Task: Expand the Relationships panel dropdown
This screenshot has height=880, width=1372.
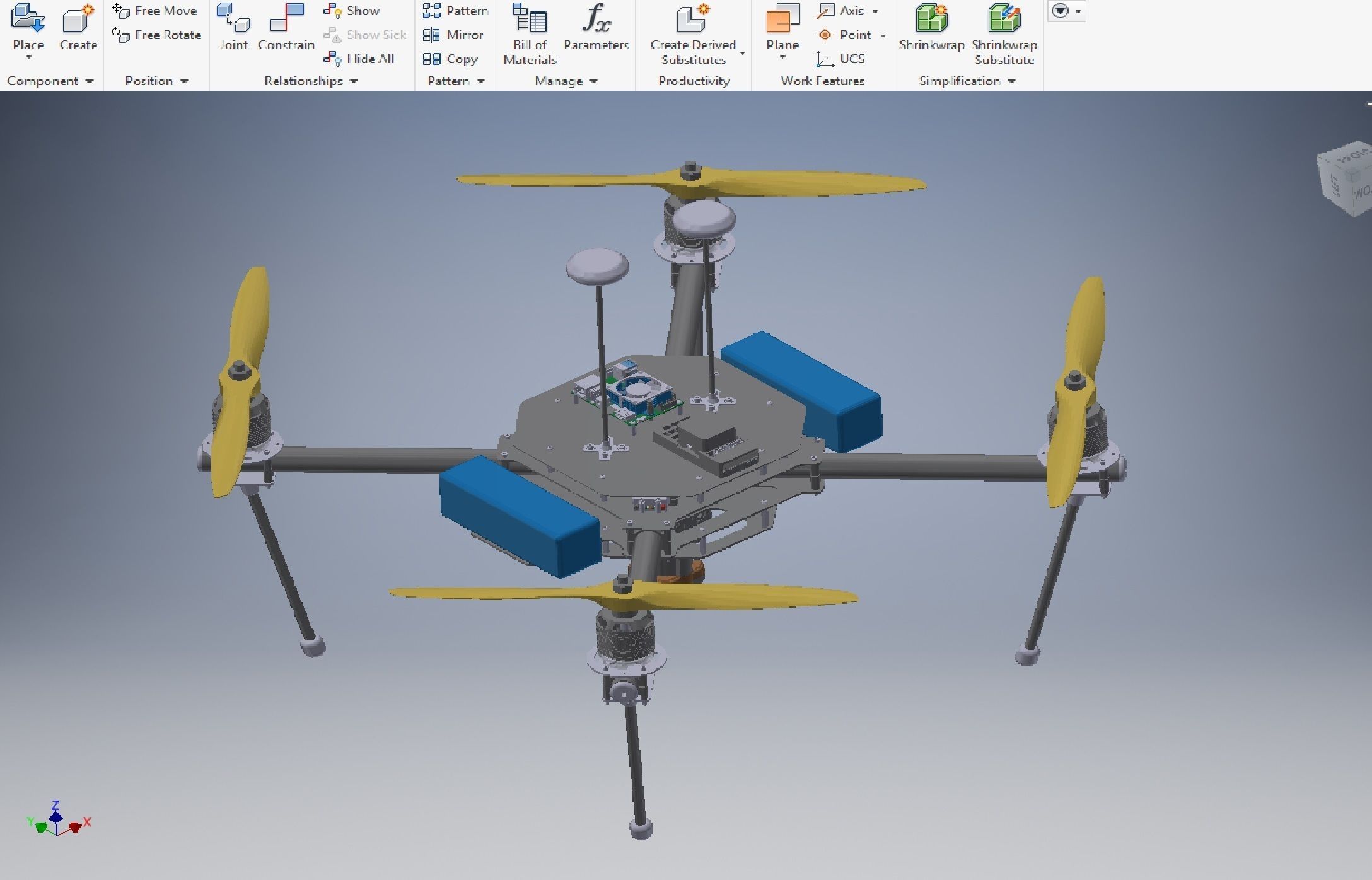Action: click(354, 81)
